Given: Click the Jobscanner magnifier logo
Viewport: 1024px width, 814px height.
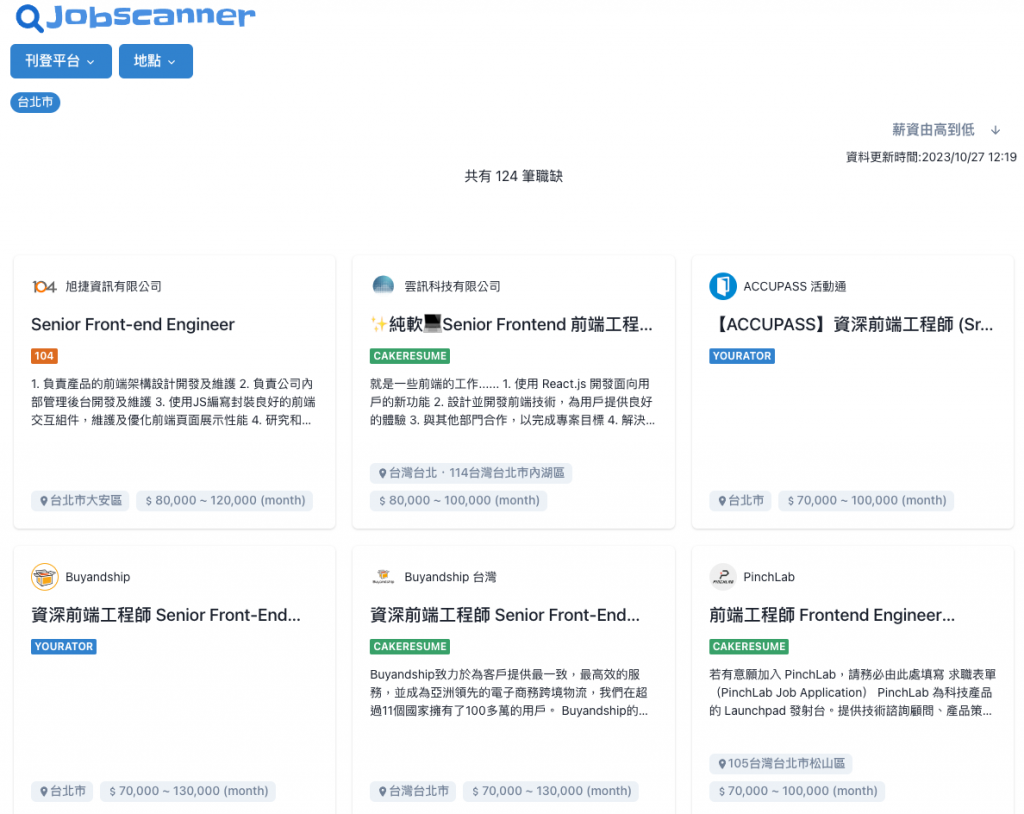Looking at the screenshot, I should pyautogui.click(x=29, y=18).
